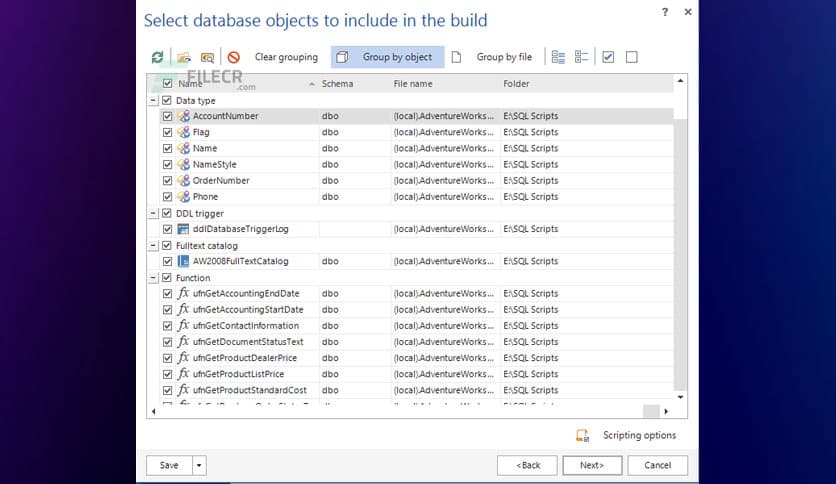This screenshot has width=836, height=484.
Task: Click the vertical scrollbar down arrow
Action: point(680,397)
